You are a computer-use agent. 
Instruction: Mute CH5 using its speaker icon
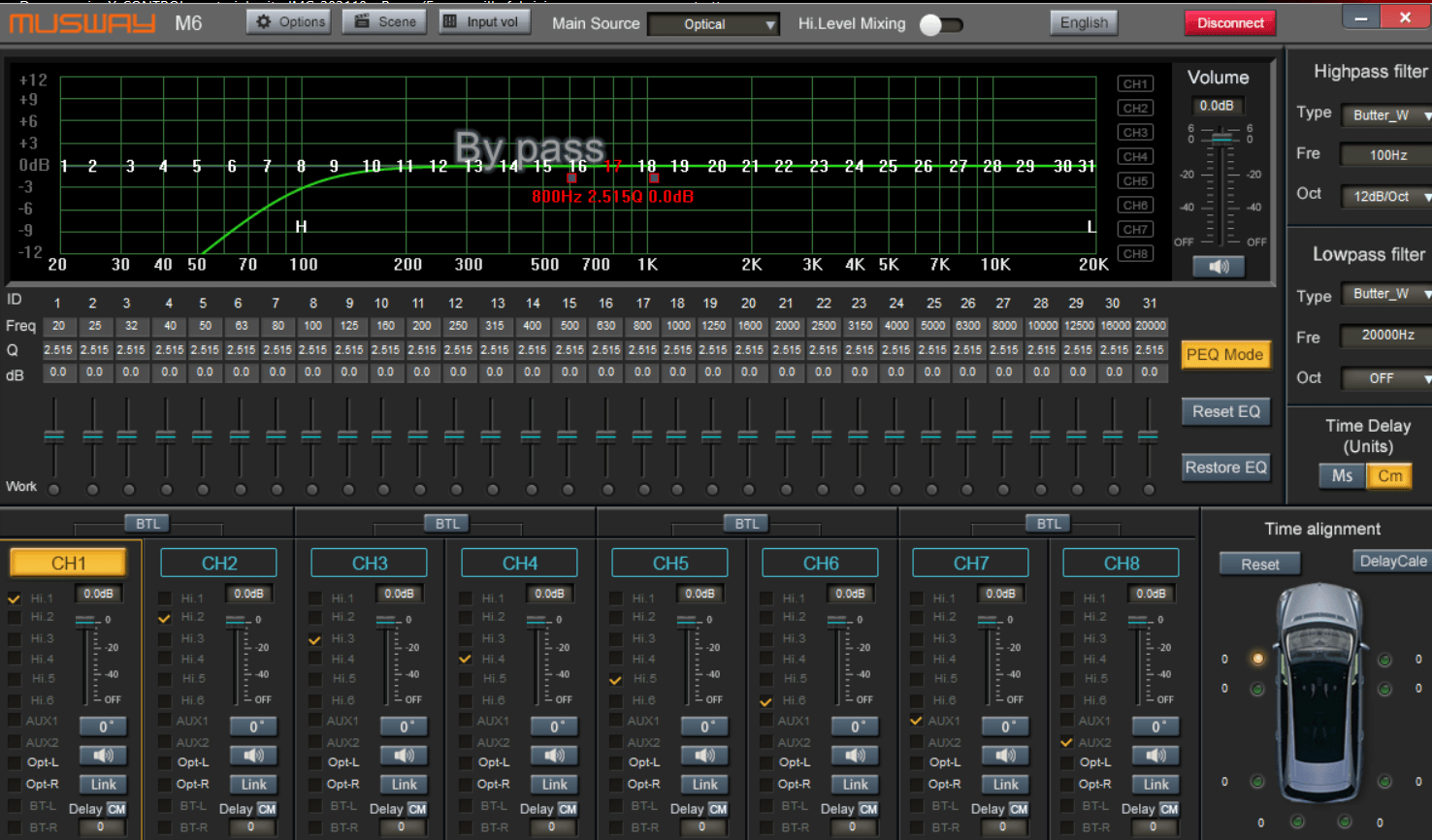705,755
